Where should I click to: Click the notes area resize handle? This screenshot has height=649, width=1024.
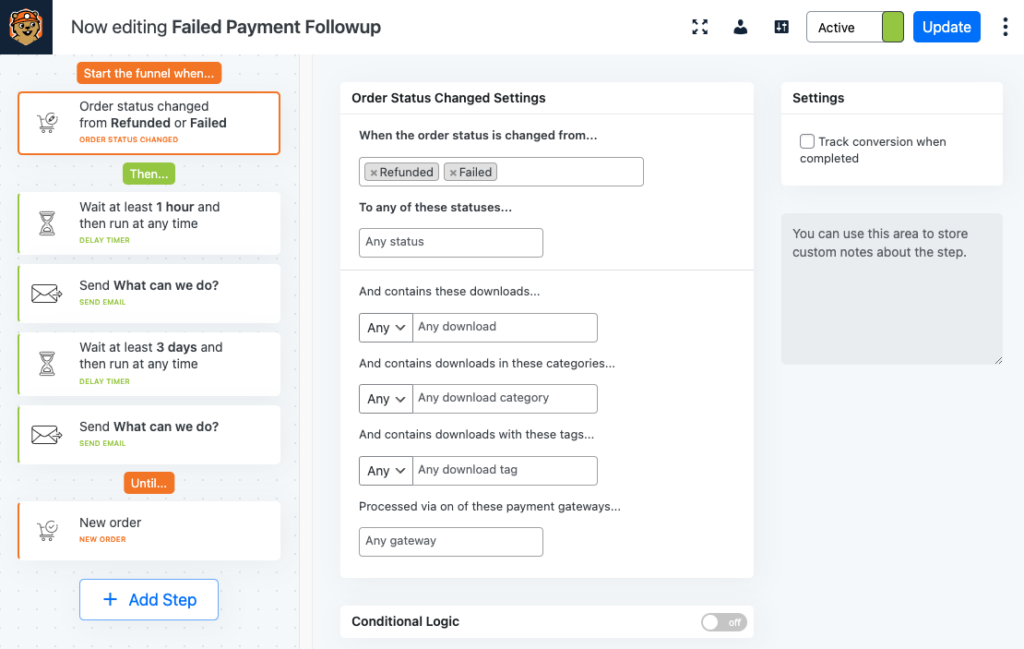pos(998,360)
